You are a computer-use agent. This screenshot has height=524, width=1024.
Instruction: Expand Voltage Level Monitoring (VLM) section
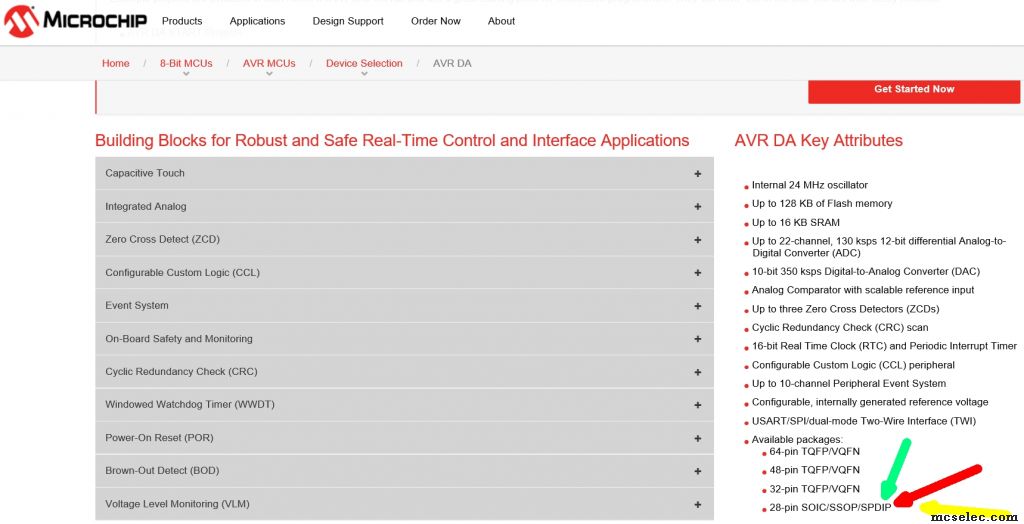pyautogui.click(x=404, y=504)
